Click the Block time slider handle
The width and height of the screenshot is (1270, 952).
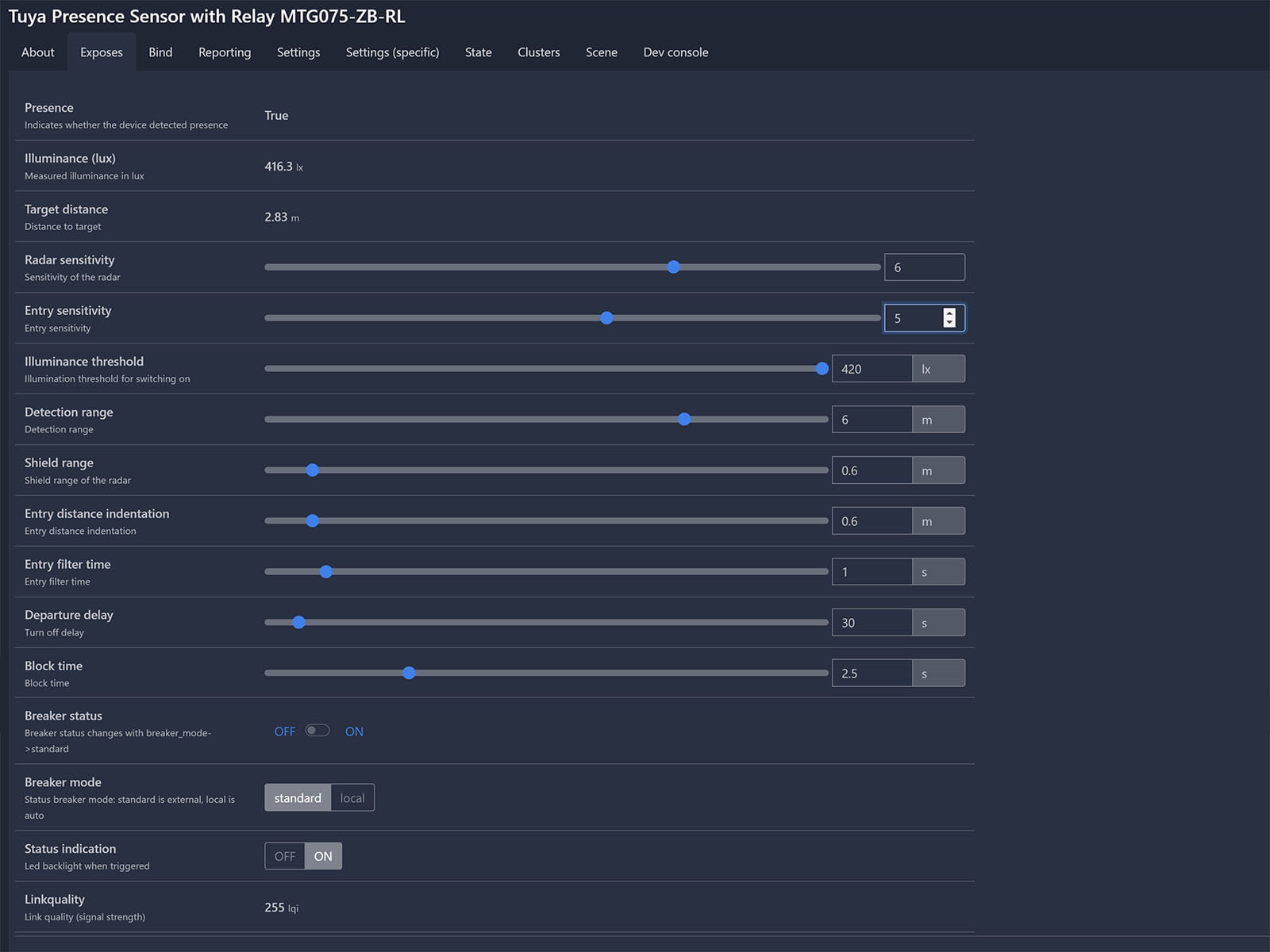point(409,674)
